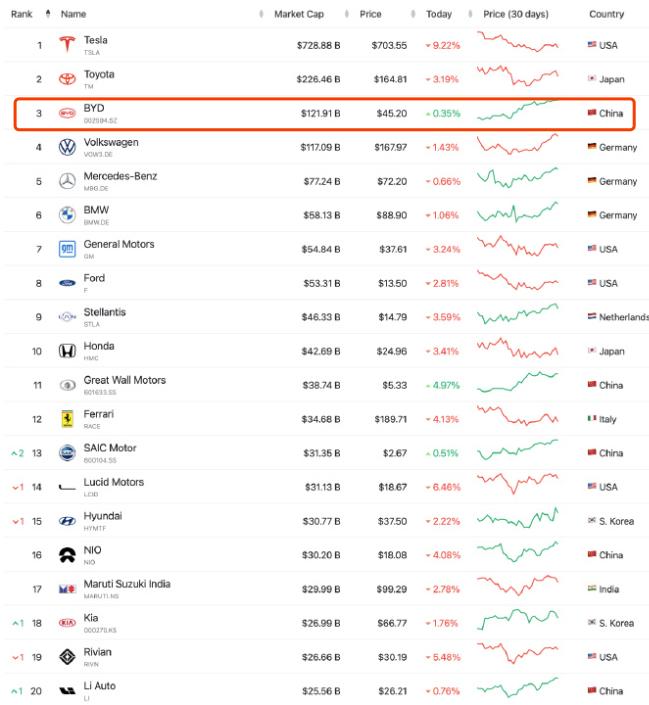649x705 pixels.
Task: Open the Great Wall Motors link
Action: (x=125, y=380)
